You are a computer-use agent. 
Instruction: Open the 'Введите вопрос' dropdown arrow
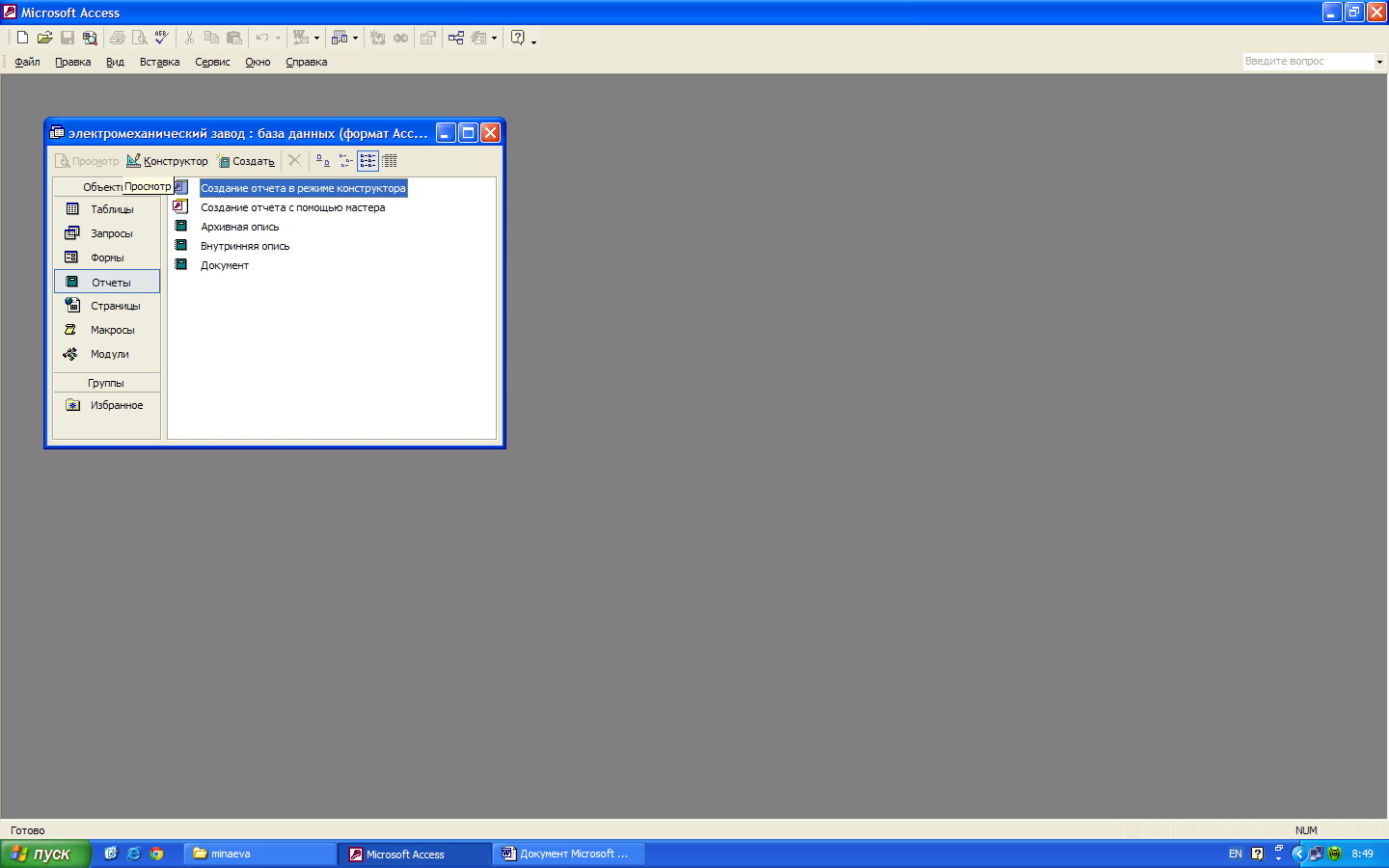[1379, 61]
